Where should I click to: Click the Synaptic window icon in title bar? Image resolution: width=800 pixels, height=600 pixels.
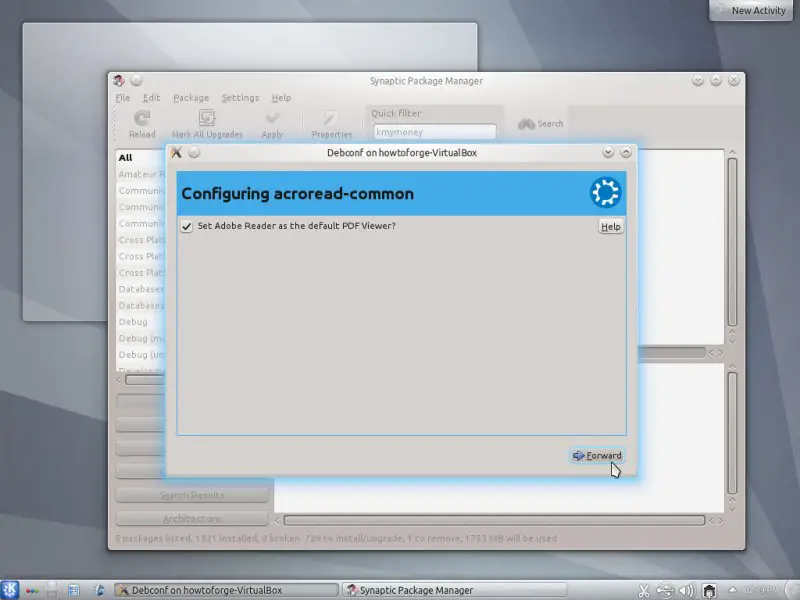119,81
